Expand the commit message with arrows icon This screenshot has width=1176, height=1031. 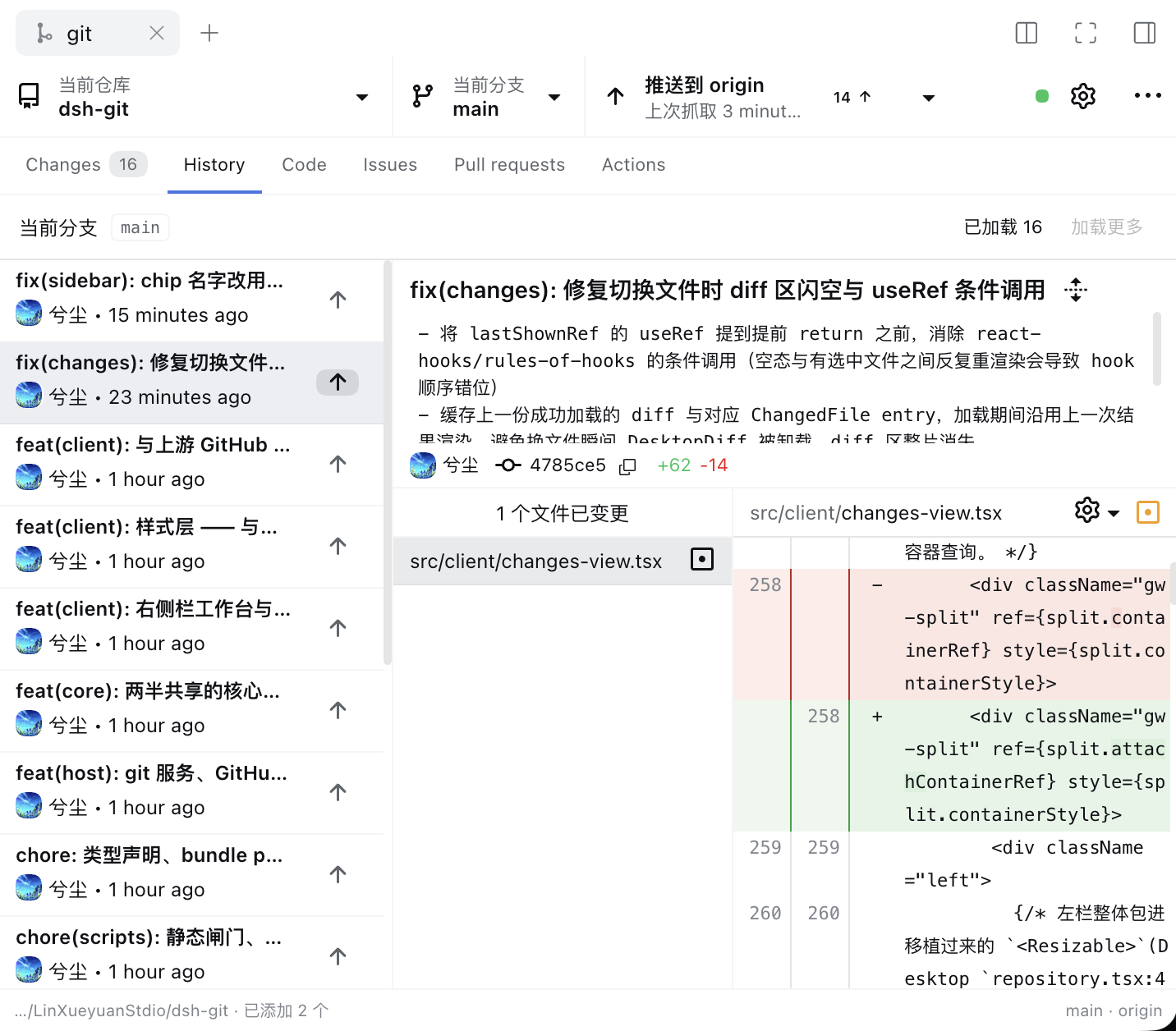point(1076,290)
